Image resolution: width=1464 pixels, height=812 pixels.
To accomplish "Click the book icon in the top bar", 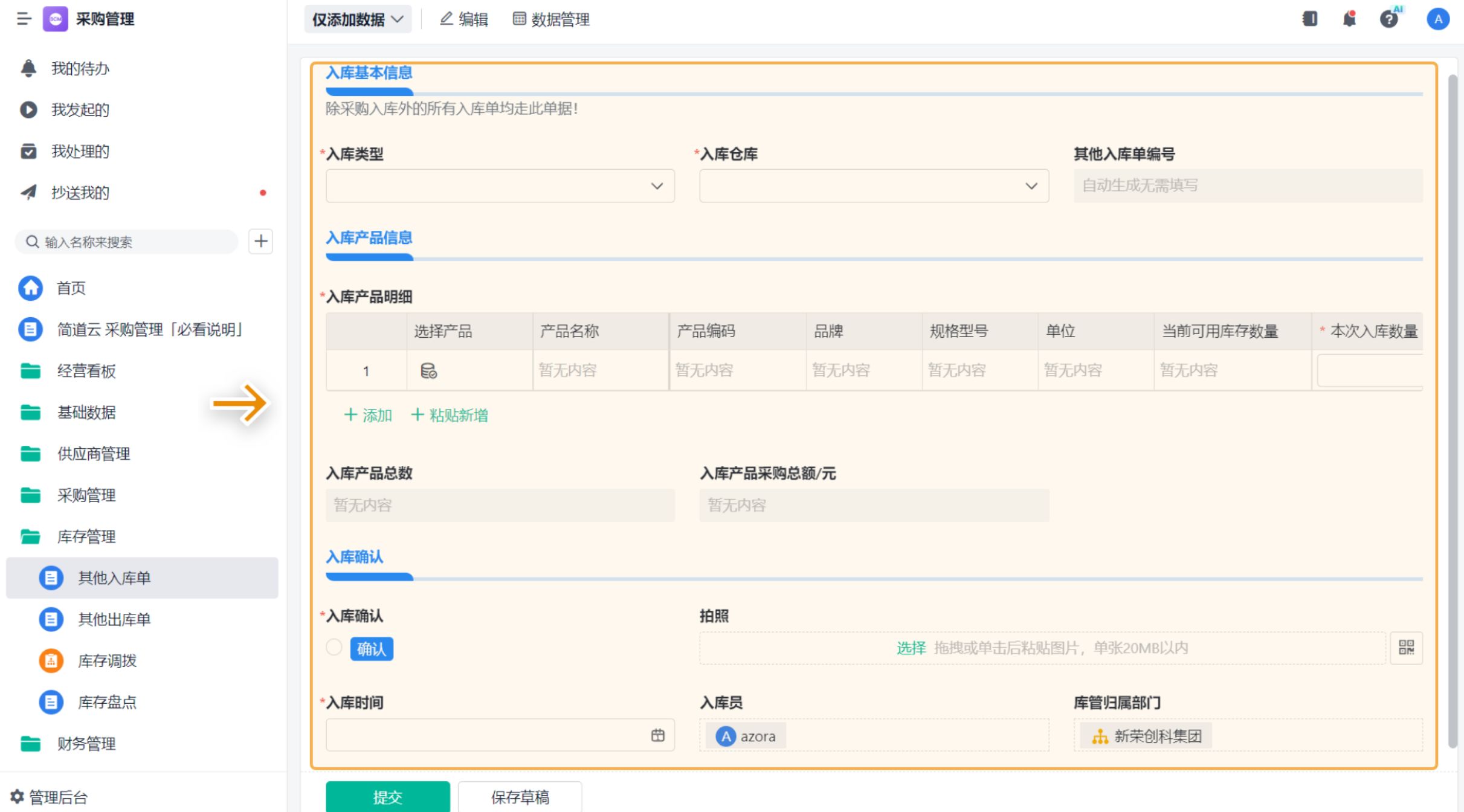I will pos(1309,19).
